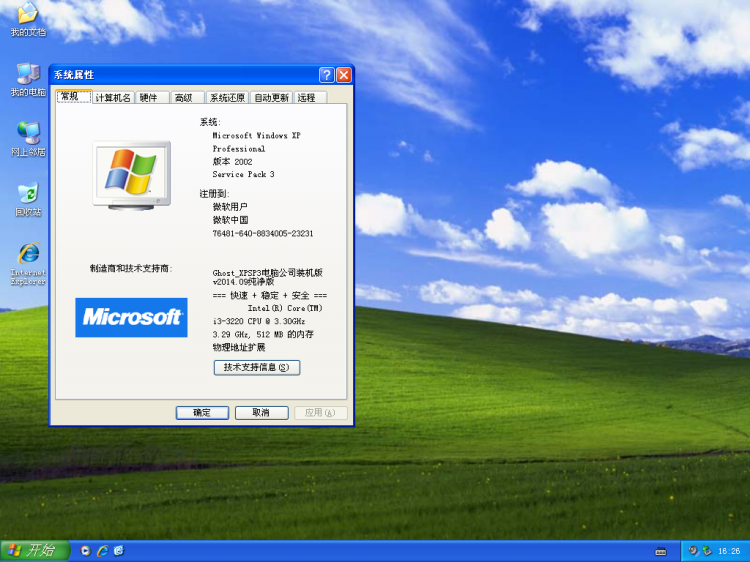This screenshot has height=562, width=750.
Task: Launch media player from quick launch bar
Action: [85, 551]
